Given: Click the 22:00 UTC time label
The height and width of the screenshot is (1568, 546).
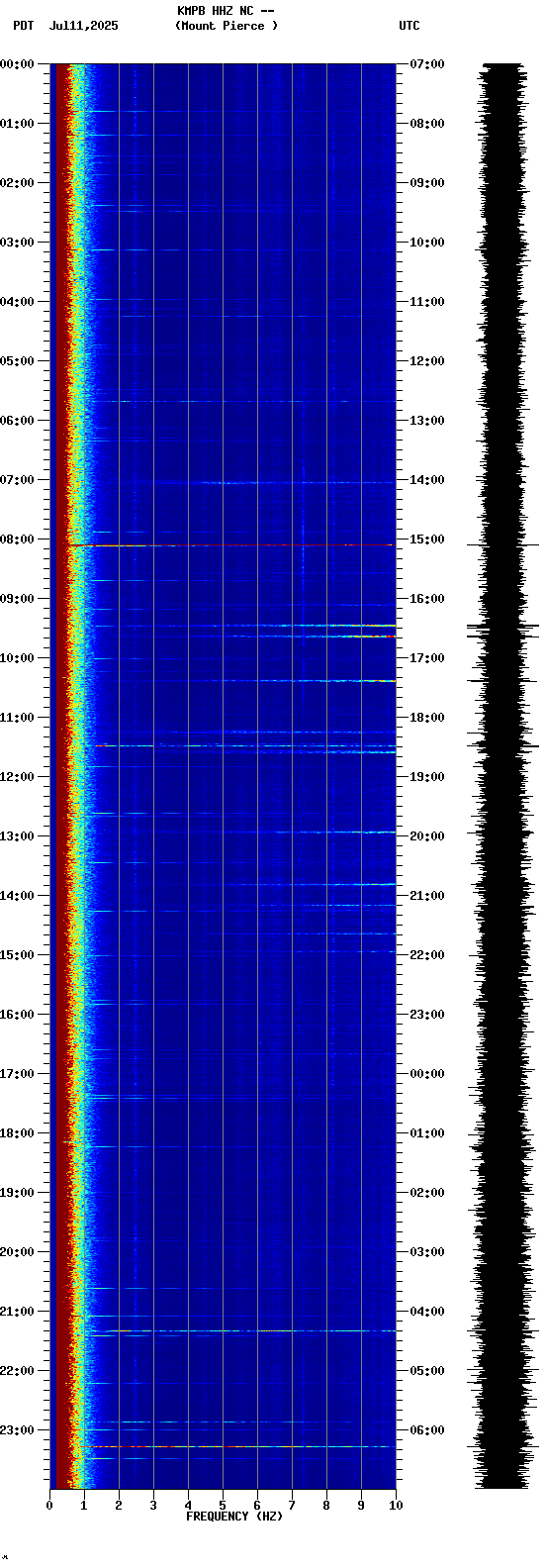Looking at the screenshot, I should pos(427,955).
